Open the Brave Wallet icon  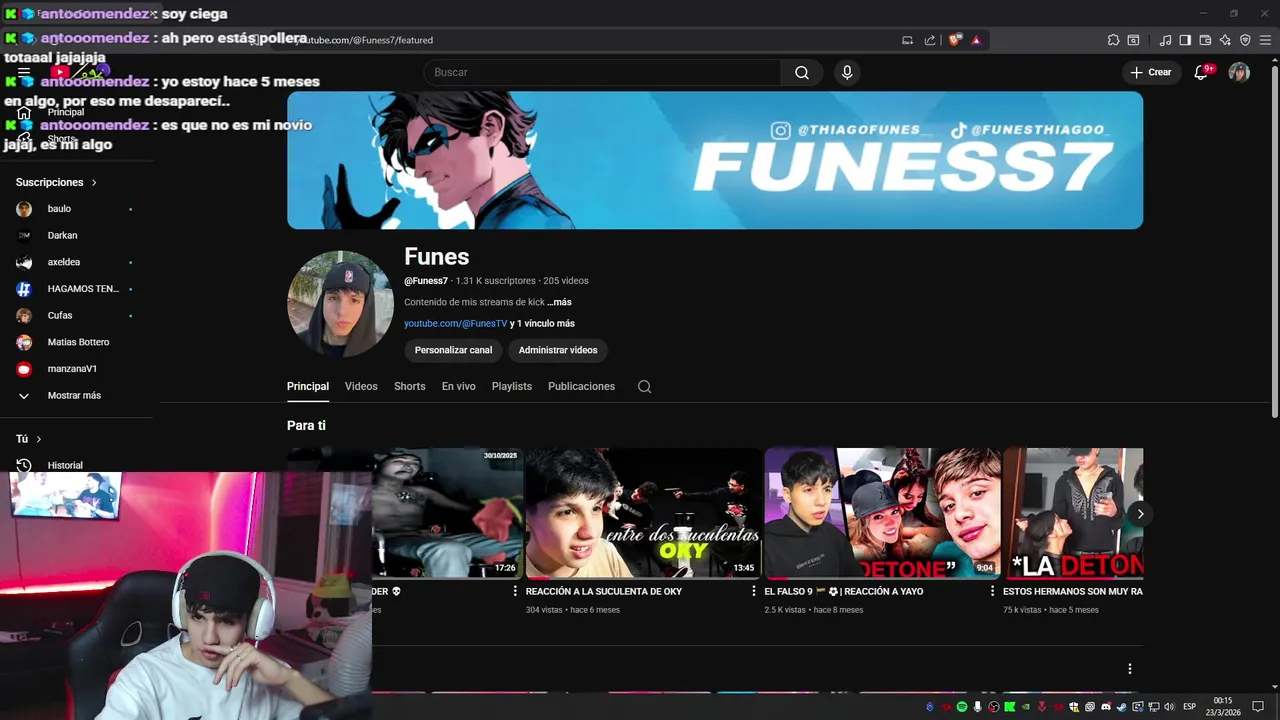1205,40
